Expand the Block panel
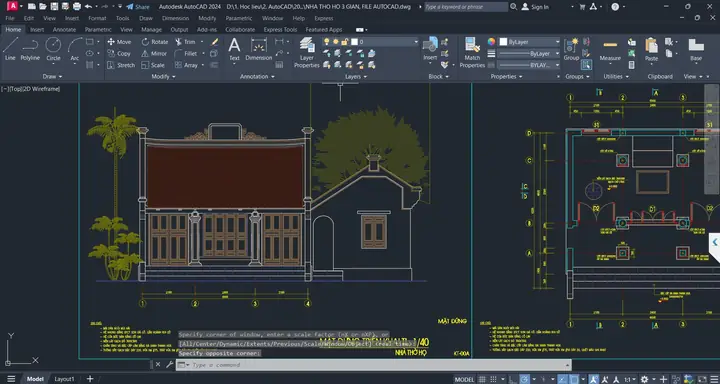Screen dimensions: 720x384 click(x=439, y=77)
